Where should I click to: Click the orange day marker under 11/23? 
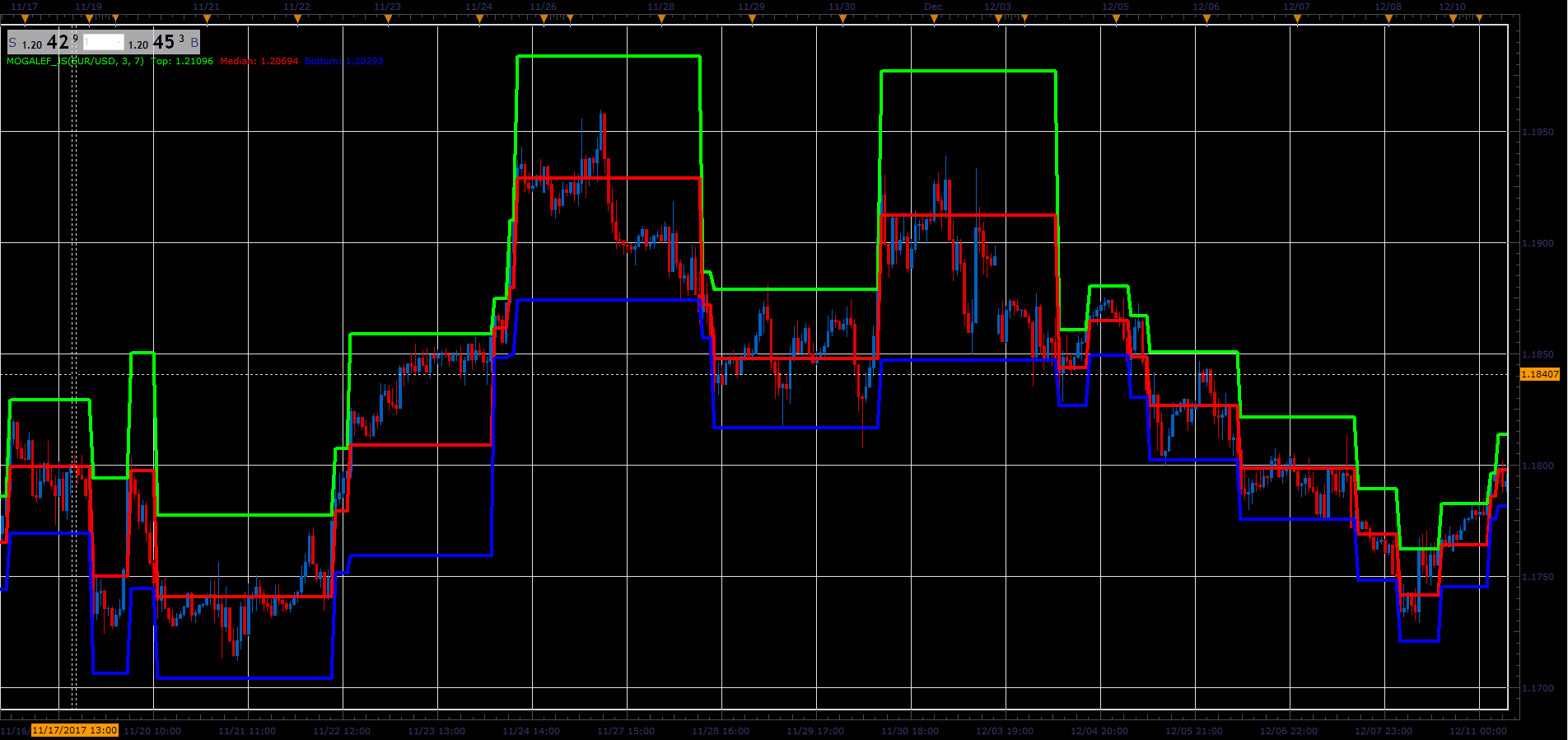(388, 18)
